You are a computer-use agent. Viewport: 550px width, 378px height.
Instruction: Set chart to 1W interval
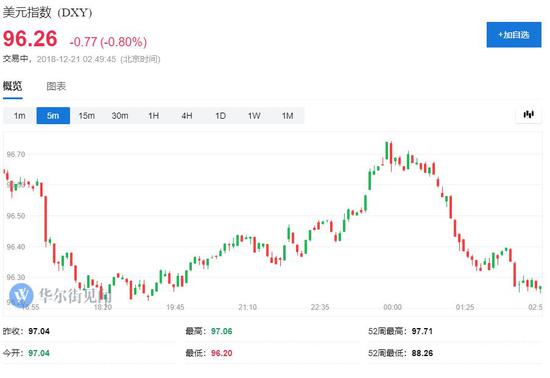click(254, 116)
